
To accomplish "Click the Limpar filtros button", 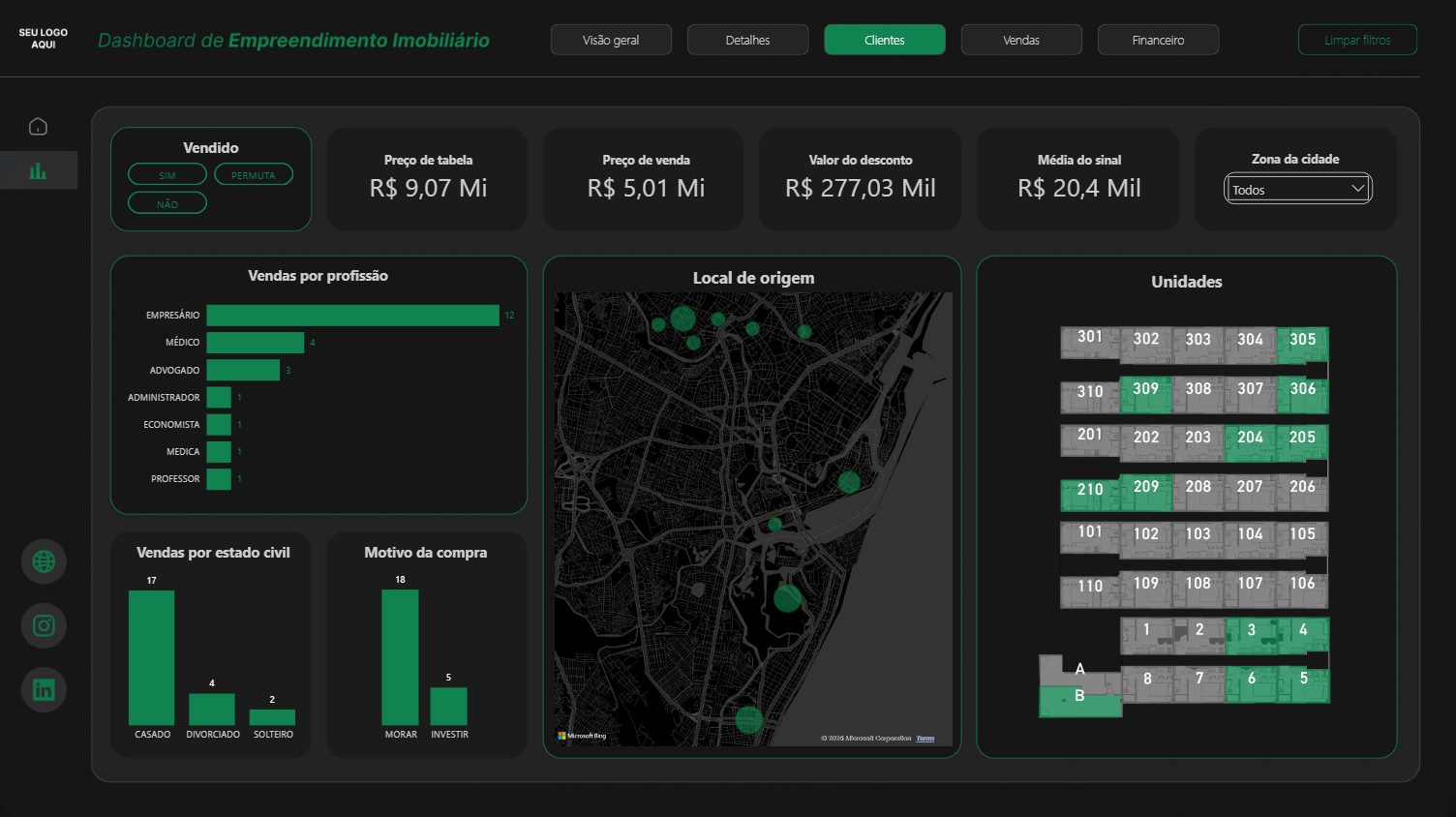I will point(1357,40).
